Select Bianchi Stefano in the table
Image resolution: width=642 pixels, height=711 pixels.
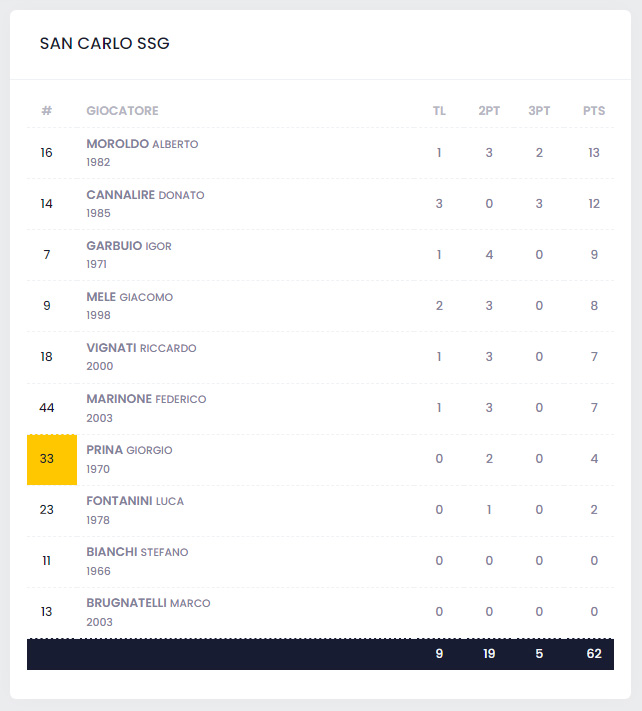137,552
